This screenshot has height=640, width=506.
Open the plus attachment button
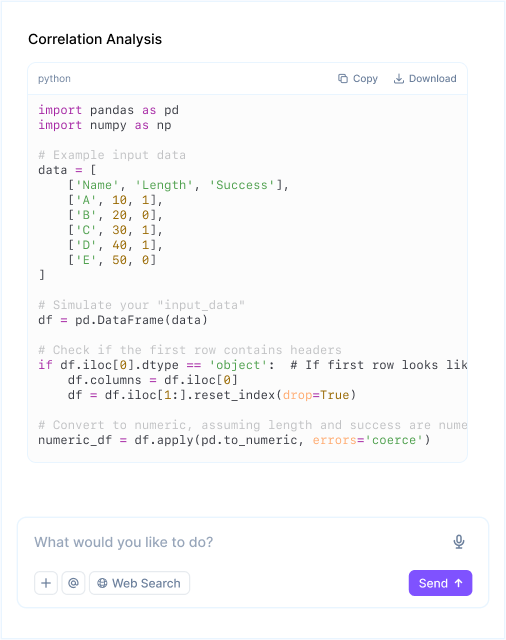coord(46,583)
